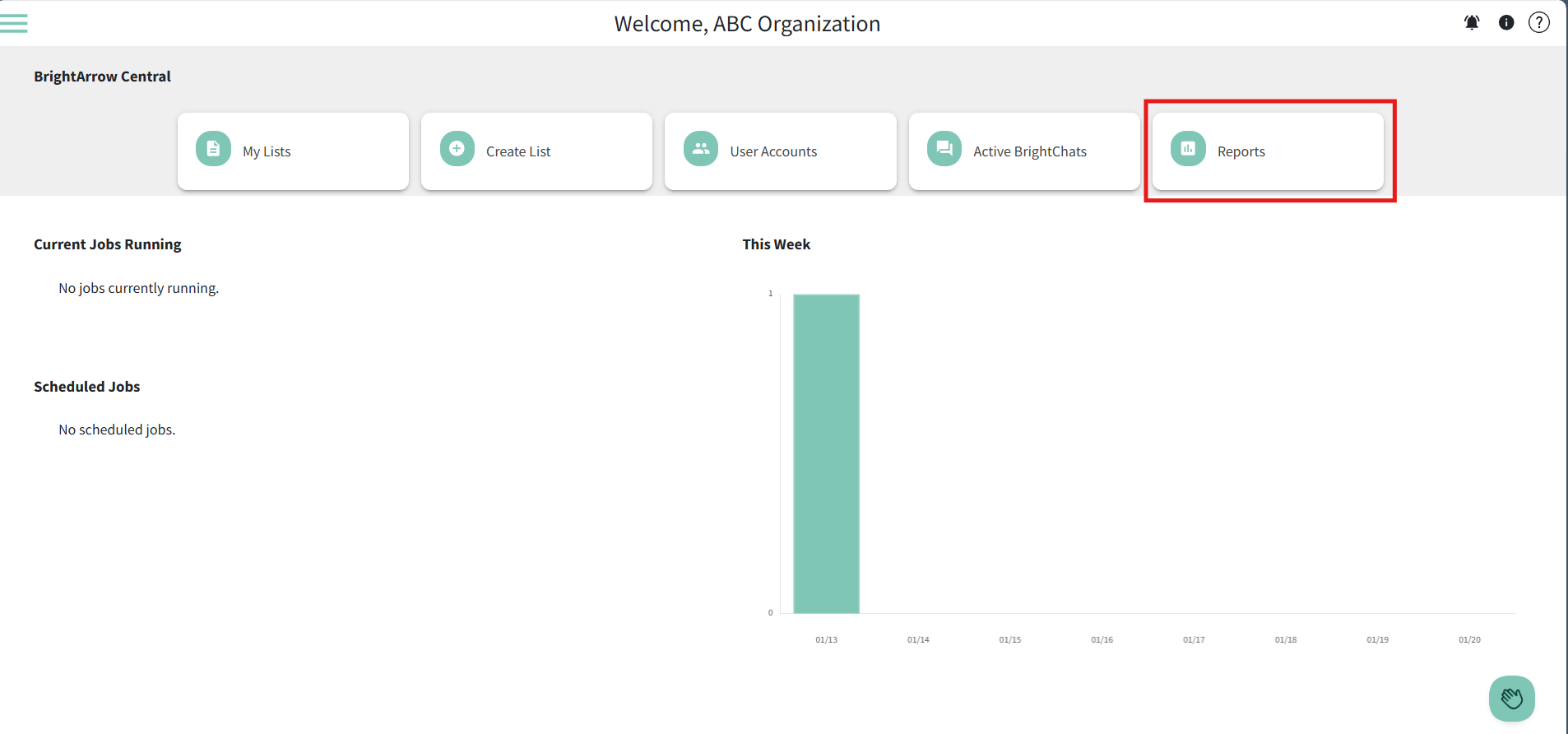
Task: Click the 01/18 axis label
Action: [1286, 639]
